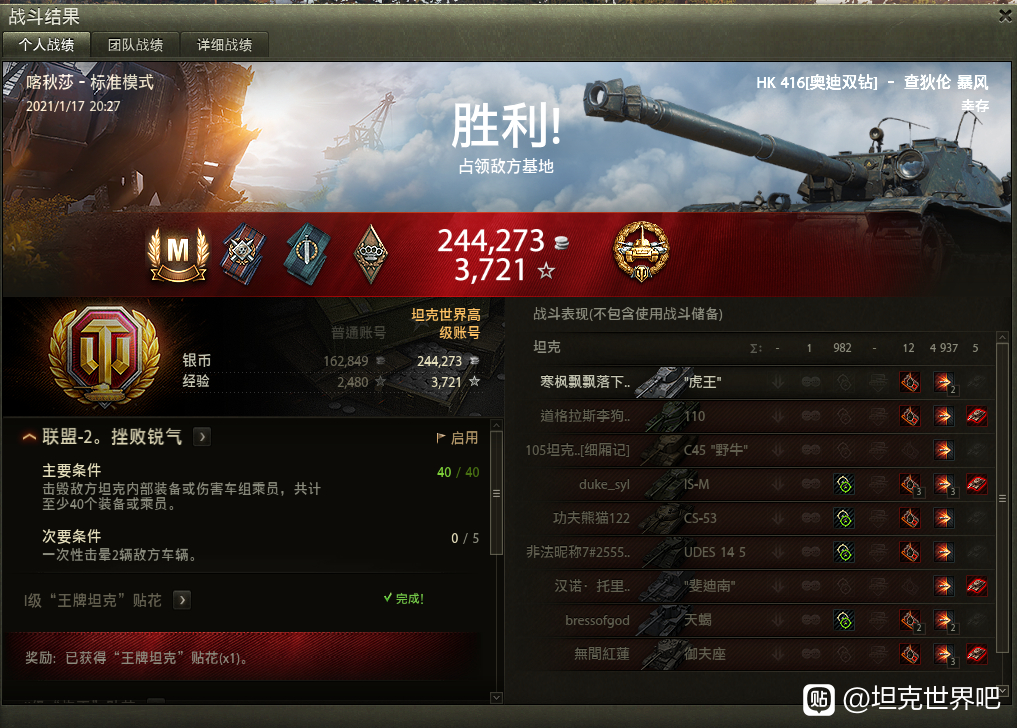Close the battle results window
This screenshot has height=728, width=1017.
pyautogui.click(x=1005, y=16)
